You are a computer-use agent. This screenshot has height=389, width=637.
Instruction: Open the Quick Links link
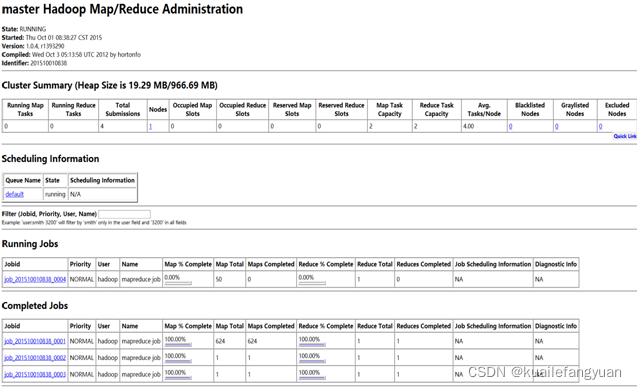coord(625,136)
